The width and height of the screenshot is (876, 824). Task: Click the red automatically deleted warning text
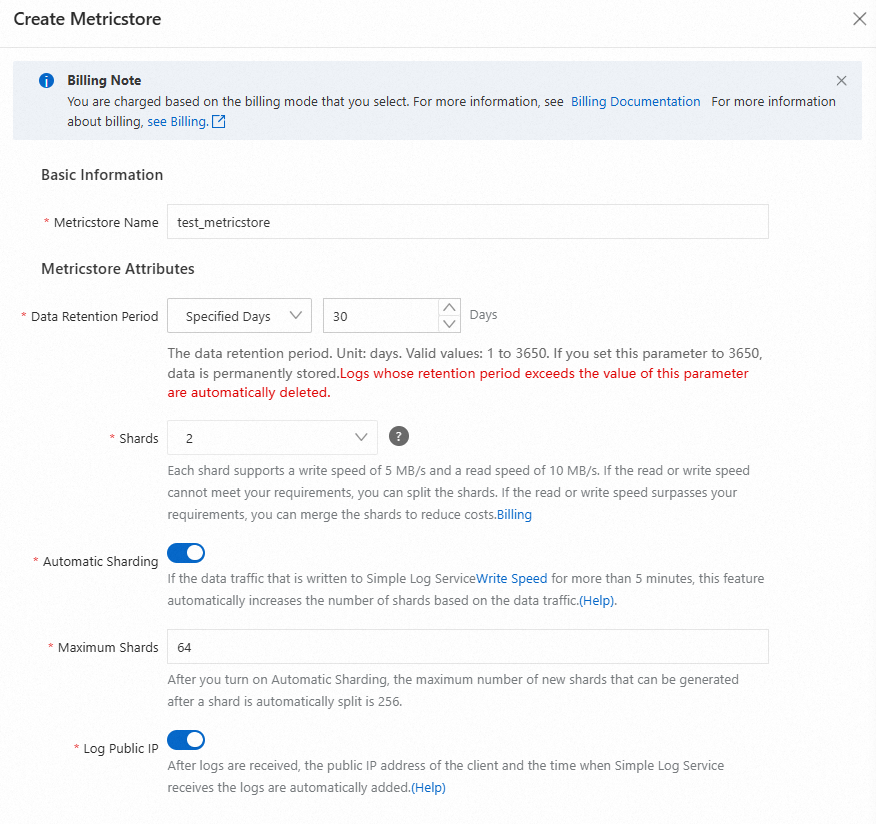pyautogui.click(x=458, y=383)
